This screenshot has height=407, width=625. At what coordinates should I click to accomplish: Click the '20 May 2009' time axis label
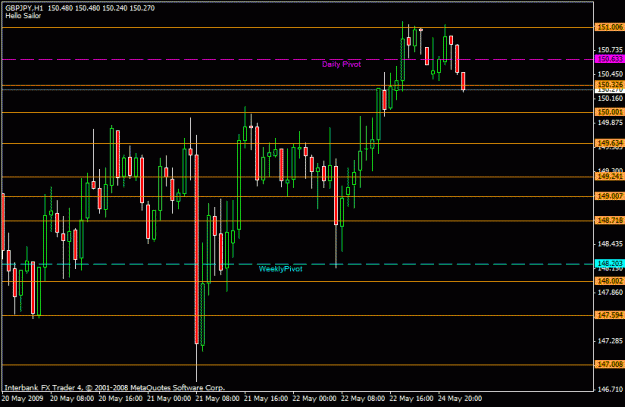(x=22, y=399)
